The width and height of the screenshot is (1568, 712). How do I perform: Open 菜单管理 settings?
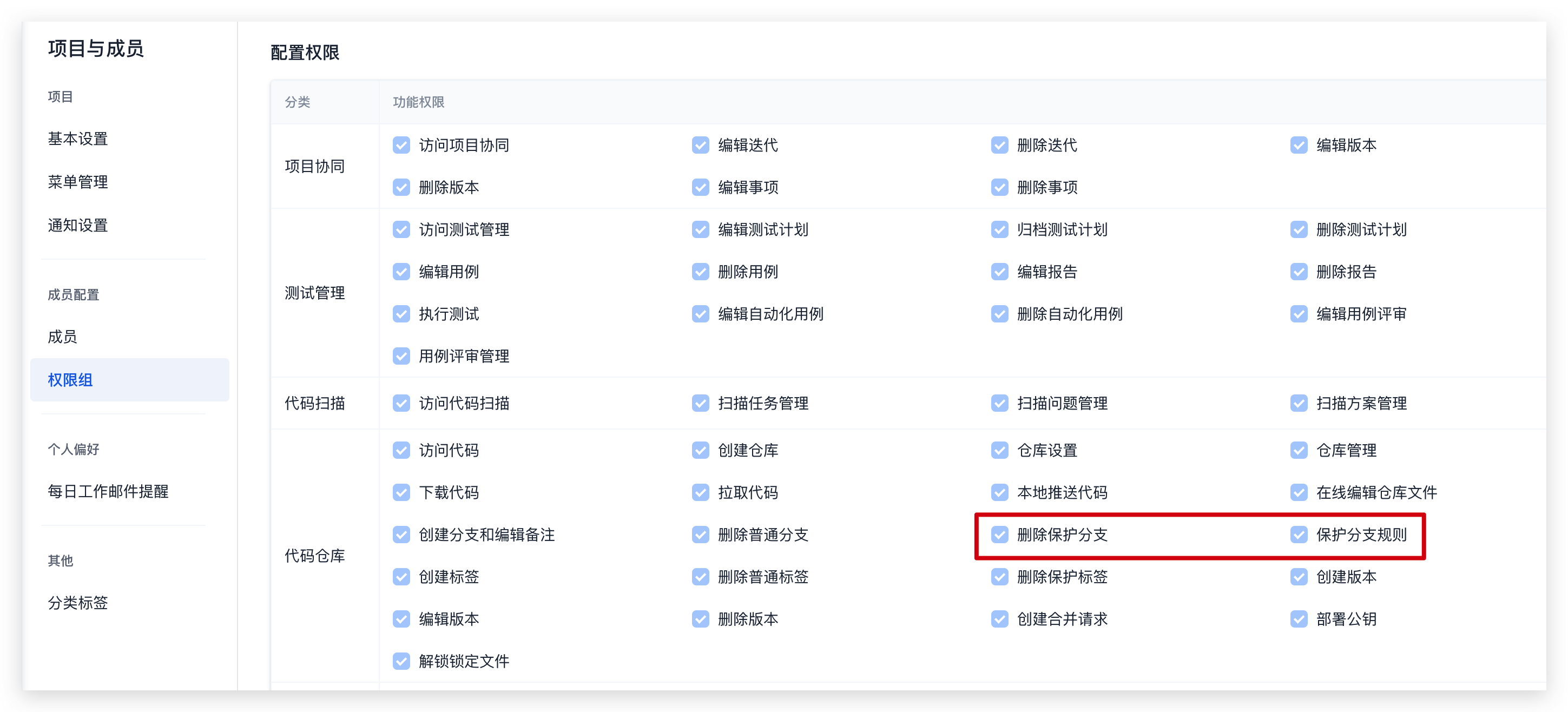[x=78, y=182]
